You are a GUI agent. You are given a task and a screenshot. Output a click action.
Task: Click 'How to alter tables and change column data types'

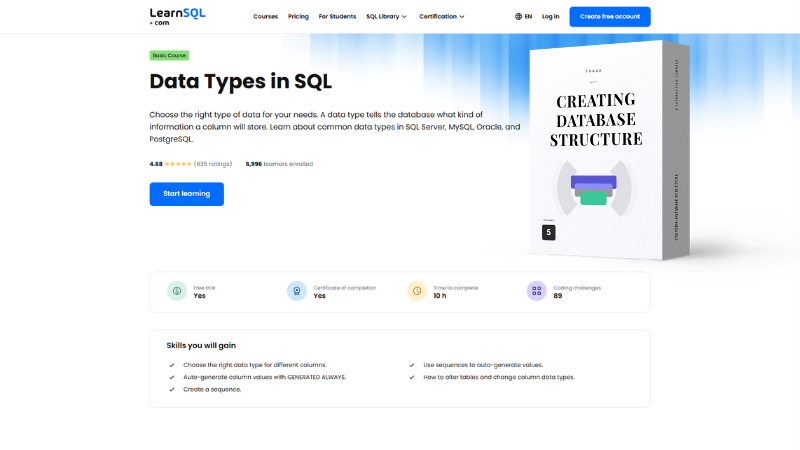pyautogui.click(x=498, y=377)
